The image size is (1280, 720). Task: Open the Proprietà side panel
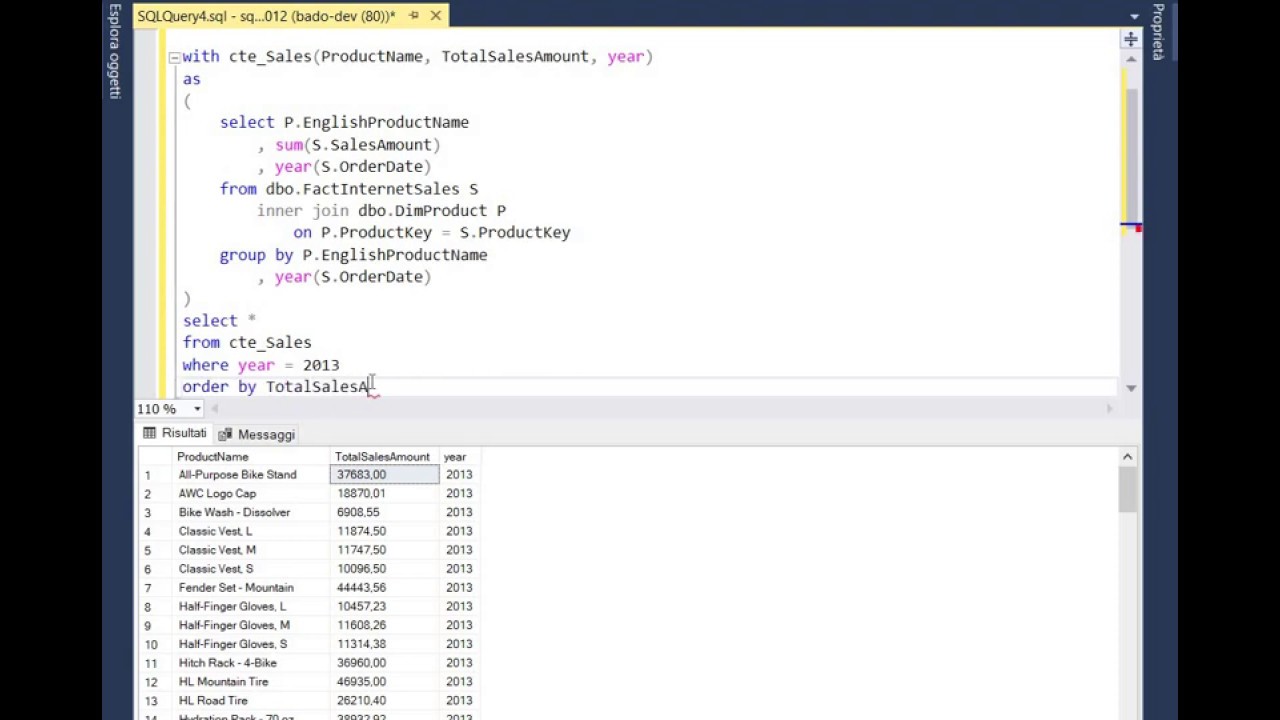click(1158, 32)
